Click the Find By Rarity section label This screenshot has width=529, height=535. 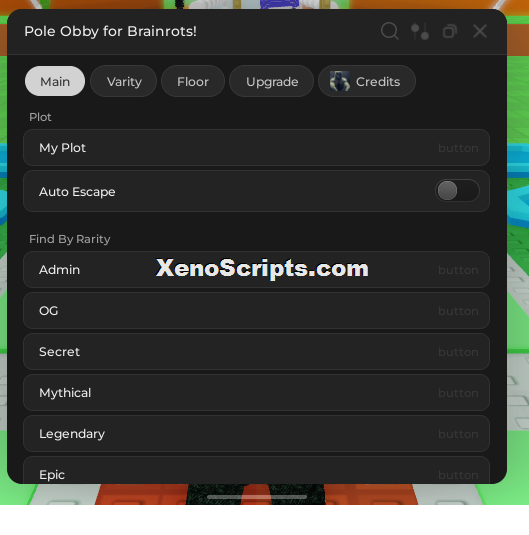[70, 239]
